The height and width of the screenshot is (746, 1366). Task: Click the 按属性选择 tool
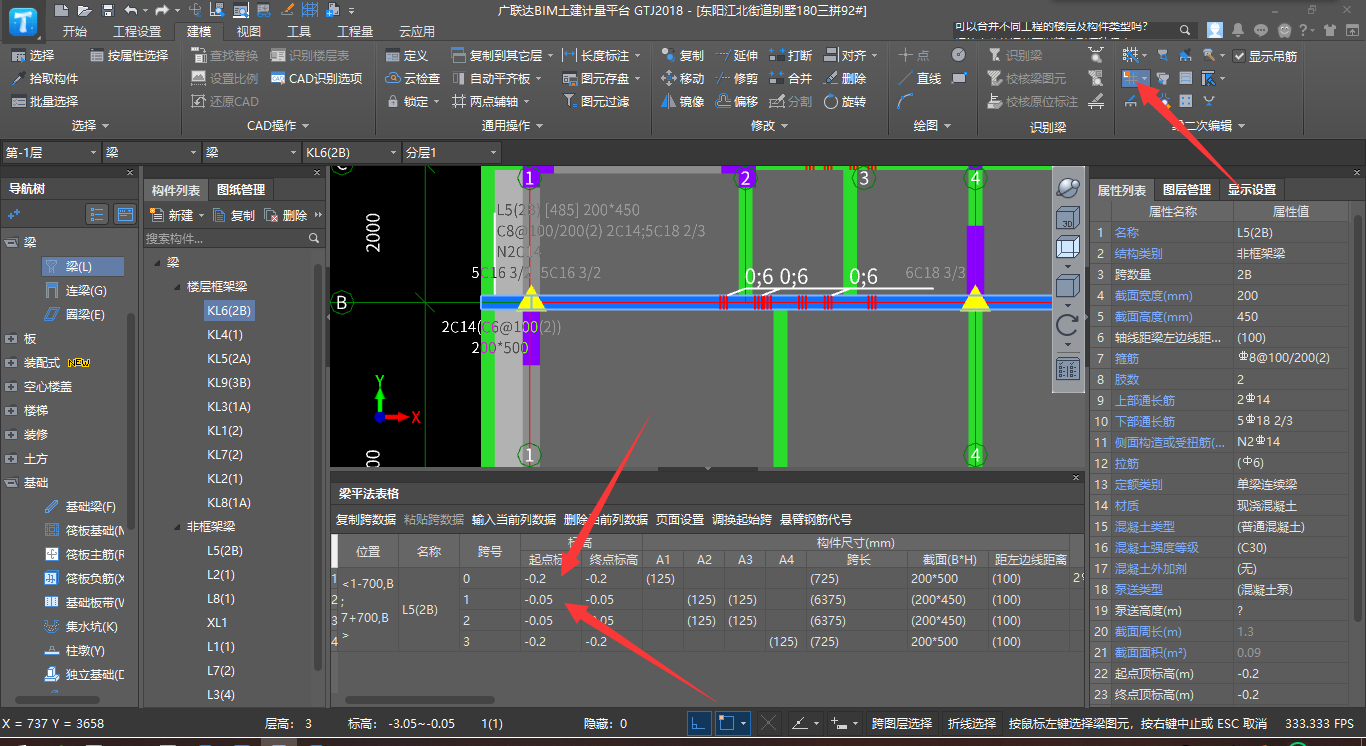[x=129, y=55]
